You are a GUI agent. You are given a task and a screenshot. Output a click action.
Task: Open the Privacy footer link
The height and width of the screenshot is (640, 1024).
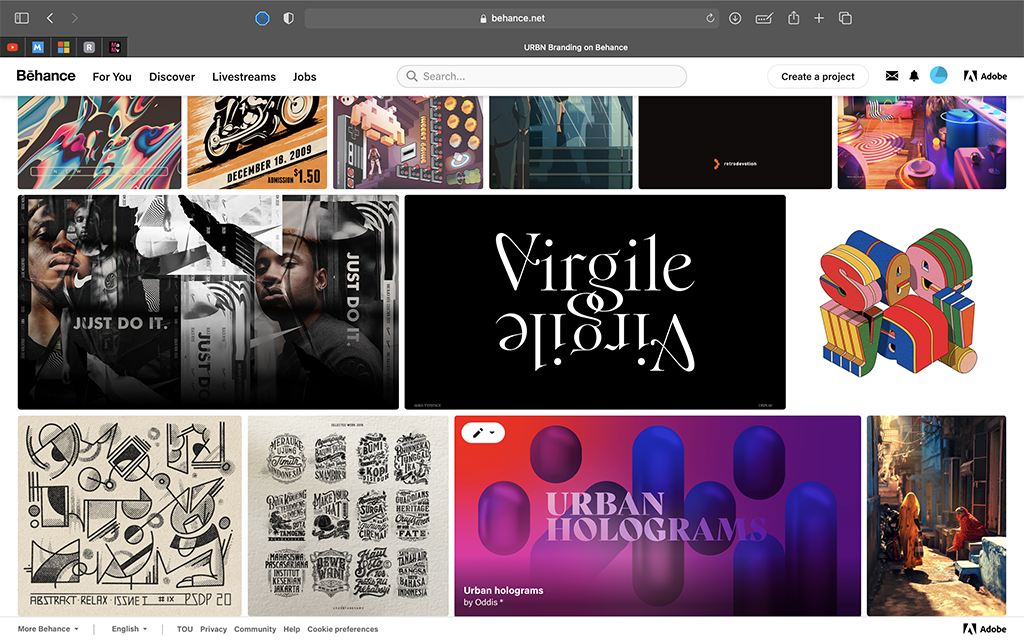coord(214,629)
